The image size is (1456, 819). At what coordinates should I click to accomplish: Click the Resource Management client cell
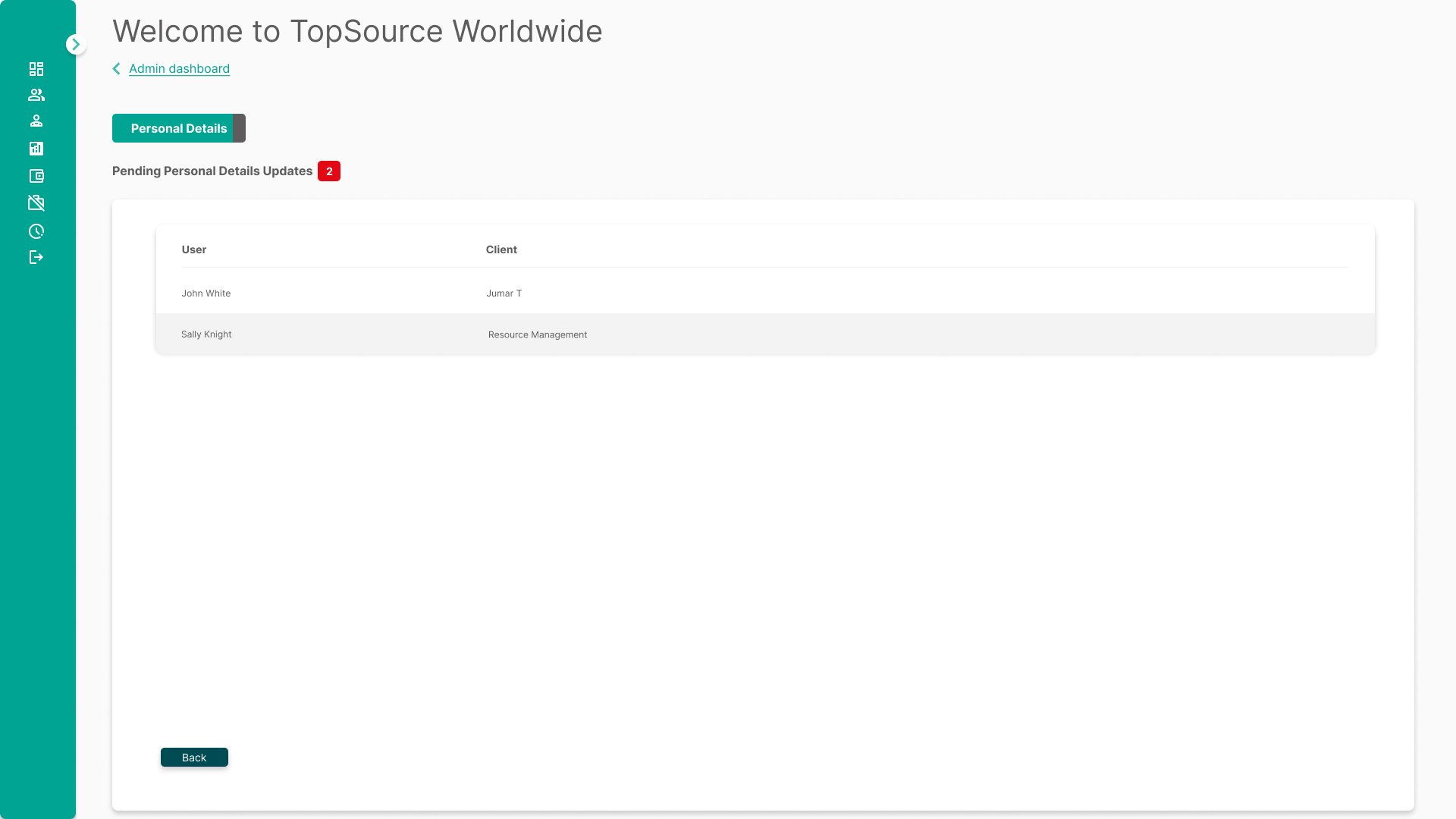[538, 334]
